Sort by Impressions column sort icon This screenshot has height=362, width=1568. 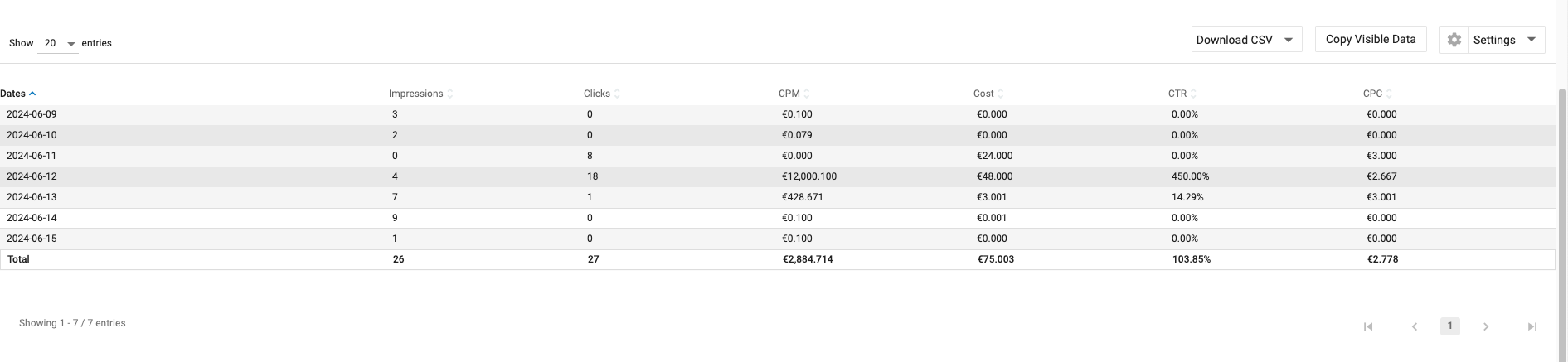coord(450,94)
